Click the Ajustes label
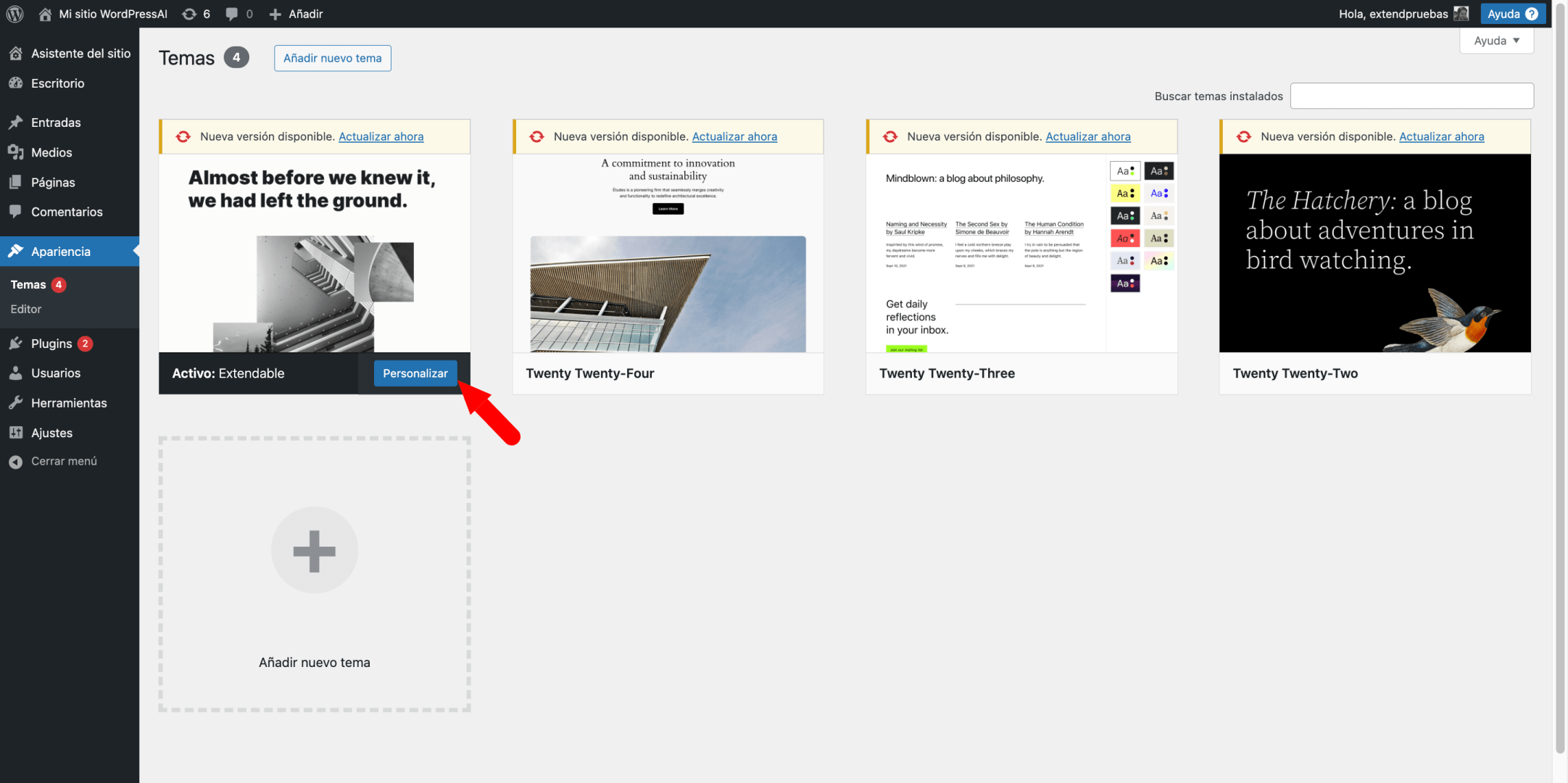This screenshot has height=783, width=1568. point(52,432)
